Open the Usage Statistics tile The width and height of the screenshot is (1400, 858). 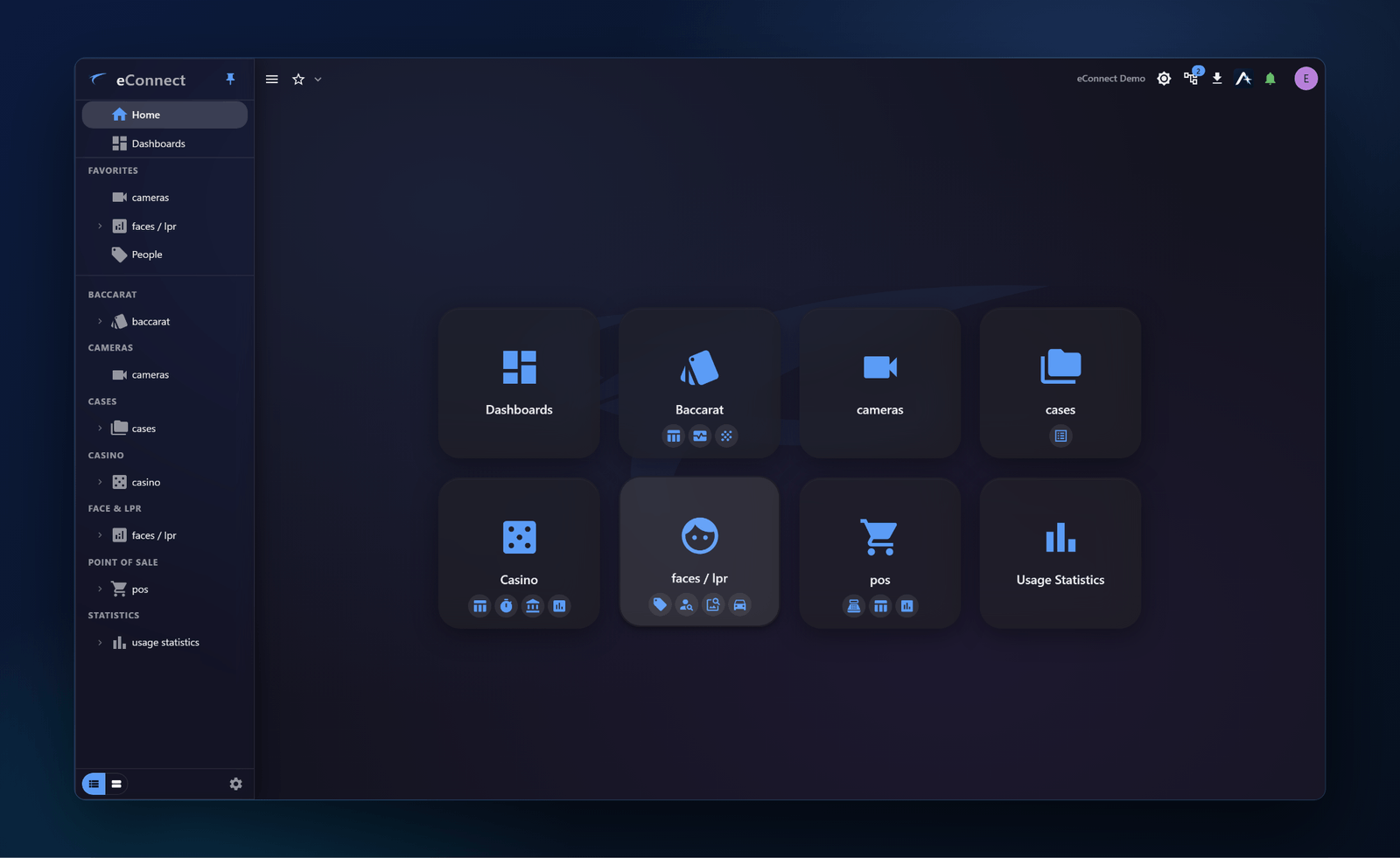click(x=1060, y=552)
